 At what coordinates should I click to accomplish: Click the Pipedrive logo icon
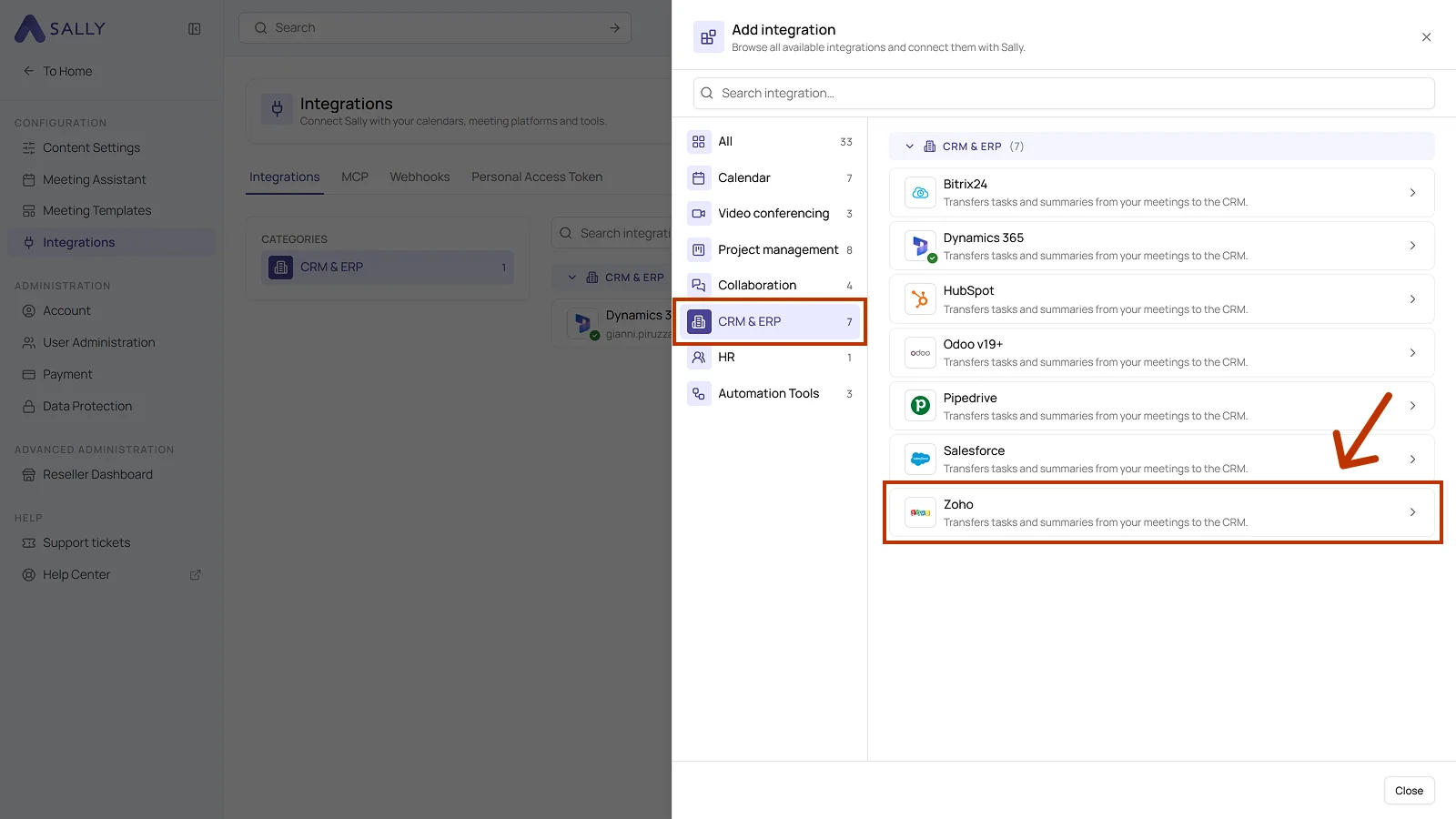[920, 406]
